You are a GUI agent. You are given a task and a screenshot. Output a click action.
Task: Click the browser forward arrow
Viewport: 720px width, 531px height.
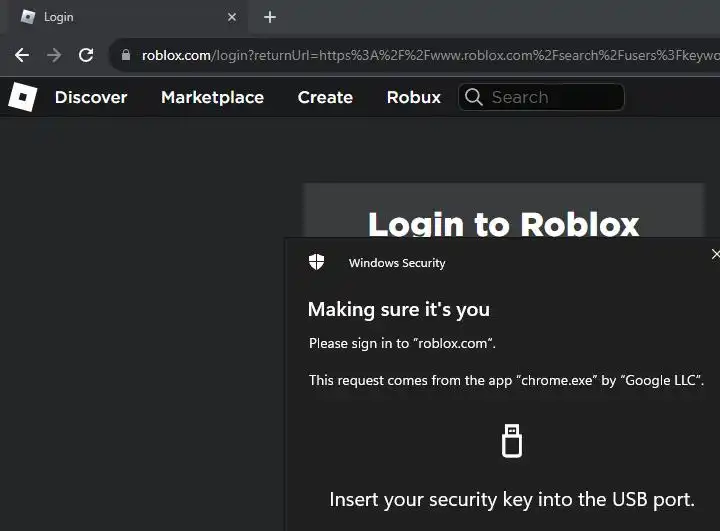(x=54, y=55)
